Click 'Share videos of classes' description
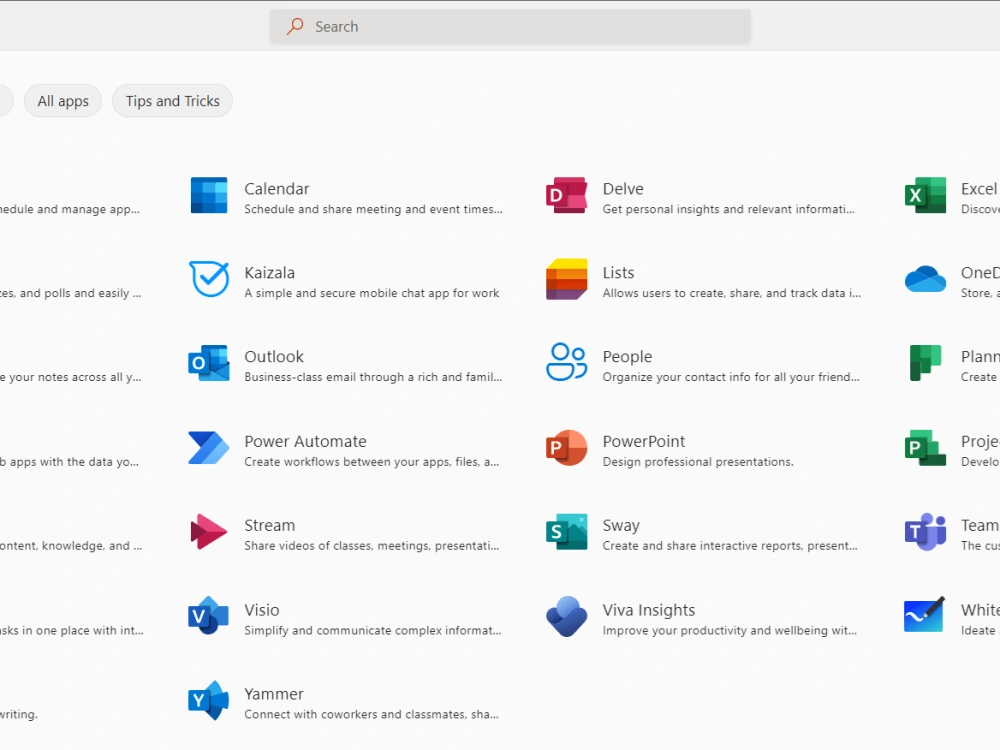Screen dimensions: 1000x750 [372, 546]
